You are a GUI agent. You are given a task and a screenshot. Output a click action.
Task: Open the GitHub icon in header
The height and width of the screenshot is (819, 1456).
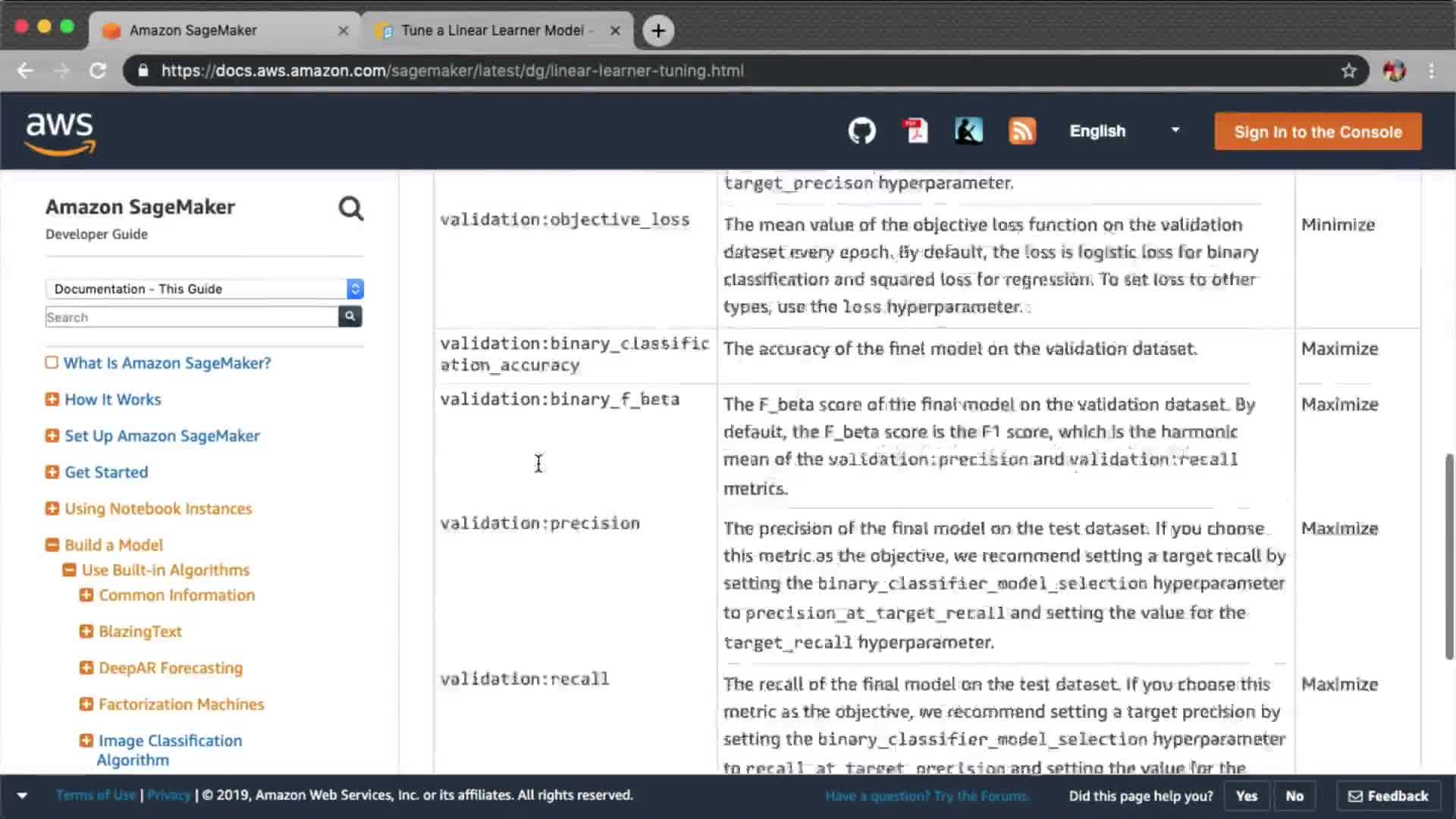861,131
